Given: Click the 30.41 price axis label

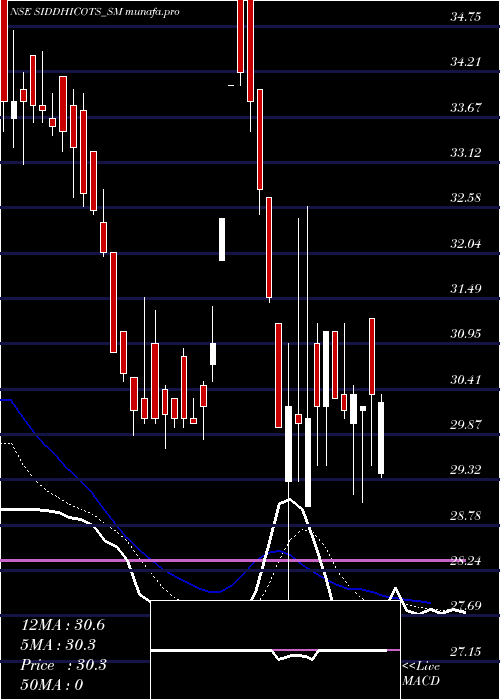Looking at the screenshot, I should [466, 380].
